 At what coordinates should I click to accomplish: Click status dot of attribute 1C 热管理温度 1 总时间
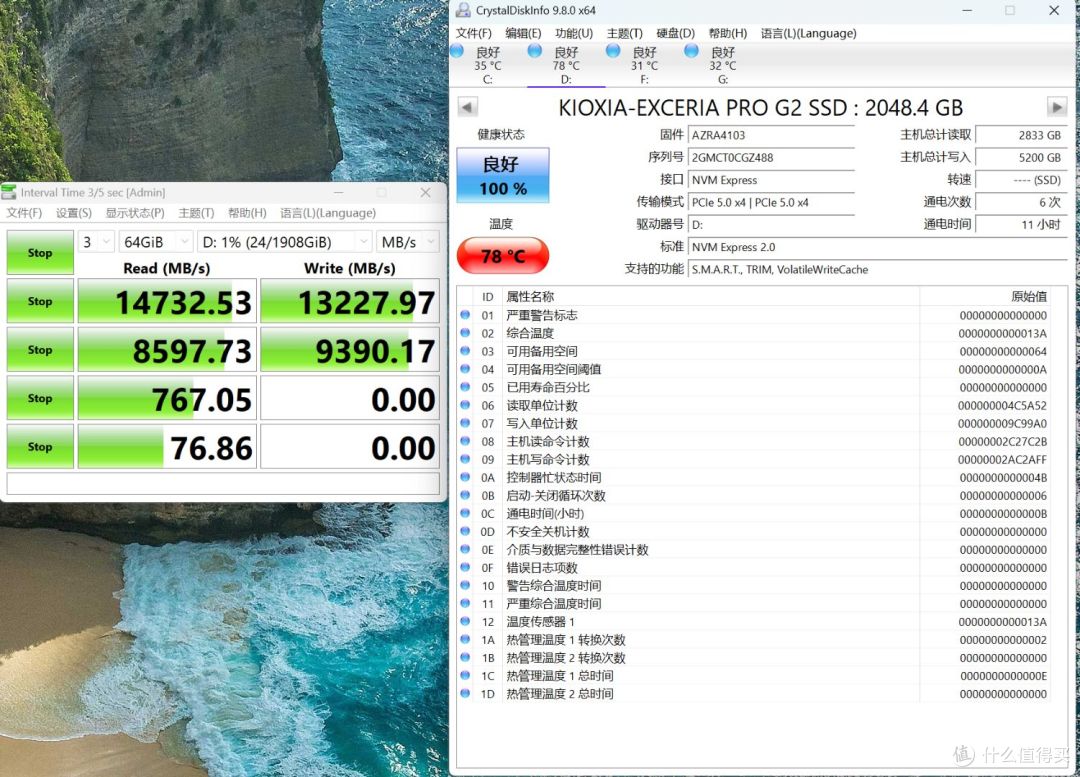pos(465,676)
